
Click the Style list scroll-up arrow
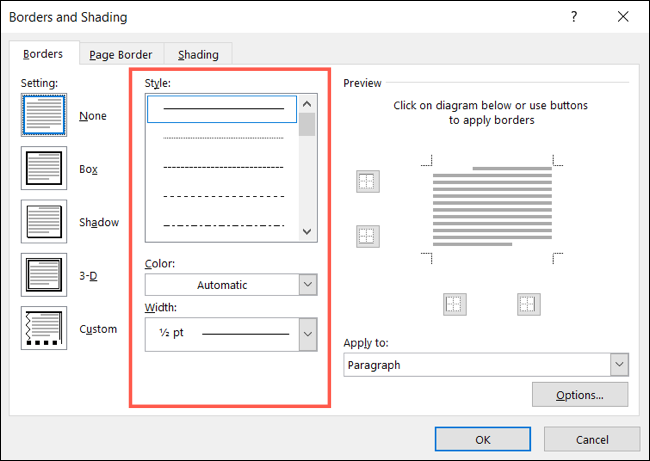click(x=307, y=104)
